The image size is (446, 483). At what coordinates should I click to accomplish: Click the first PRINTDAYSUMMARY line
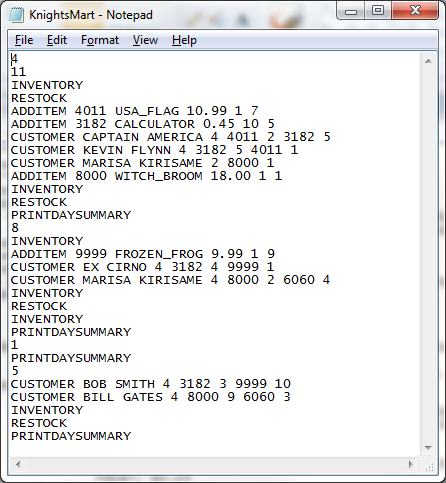click(71, 215)
